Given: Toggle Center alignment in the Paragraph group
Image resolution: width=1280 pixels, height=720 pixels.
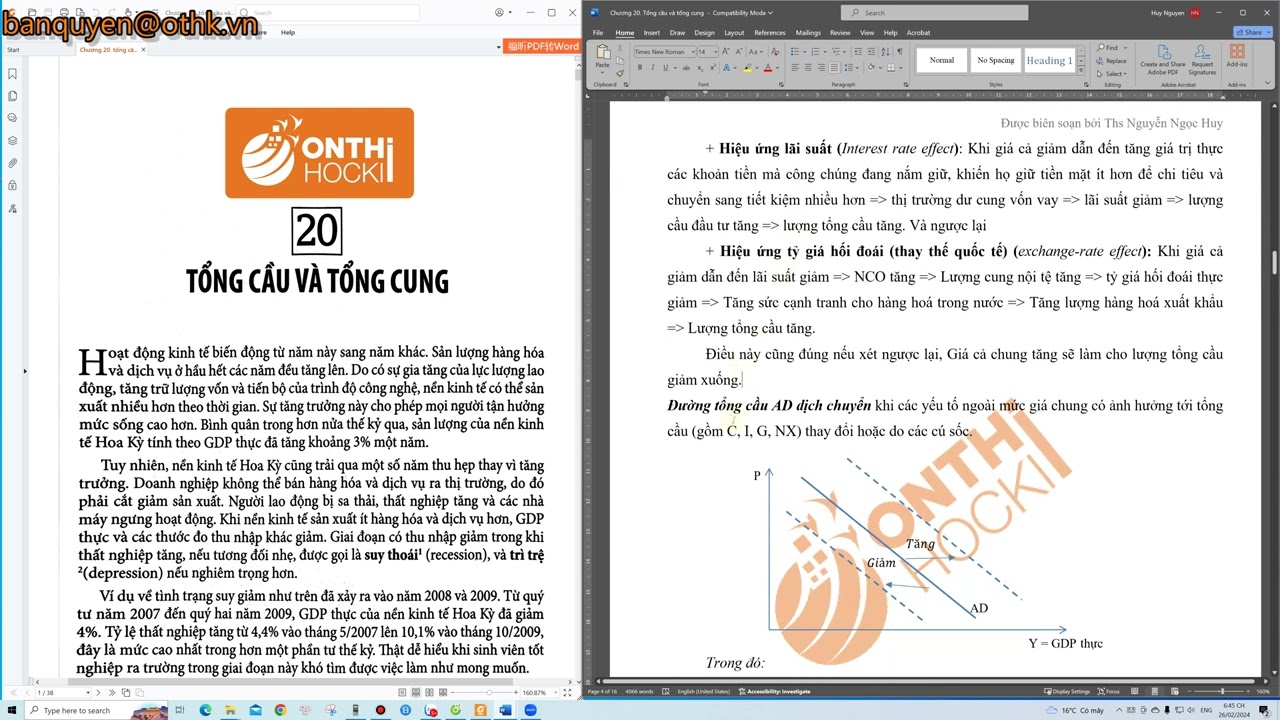Looking at the screenshot, I should pyautogui.click(x=808, y=67).
